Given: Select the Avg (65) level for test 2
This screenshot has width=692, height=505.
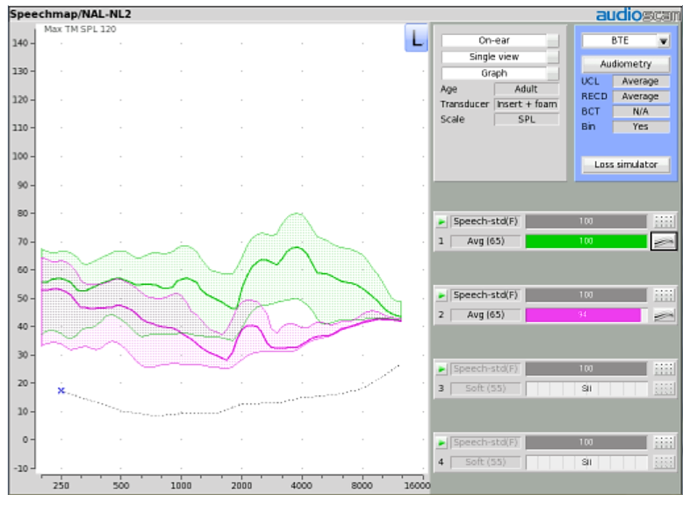Looking at the screenshot, I should [x=485, y=315].
